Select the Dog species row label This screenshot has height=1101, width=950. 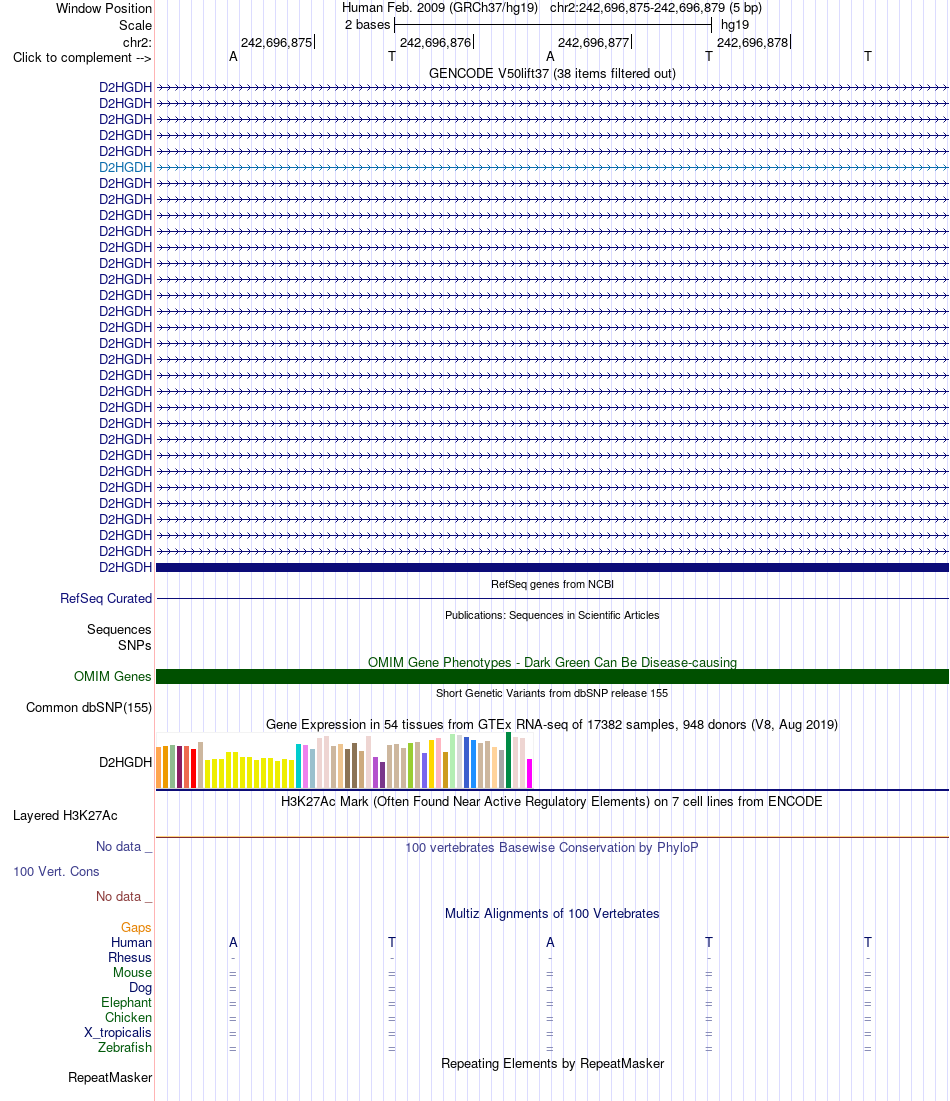[140, 987]
